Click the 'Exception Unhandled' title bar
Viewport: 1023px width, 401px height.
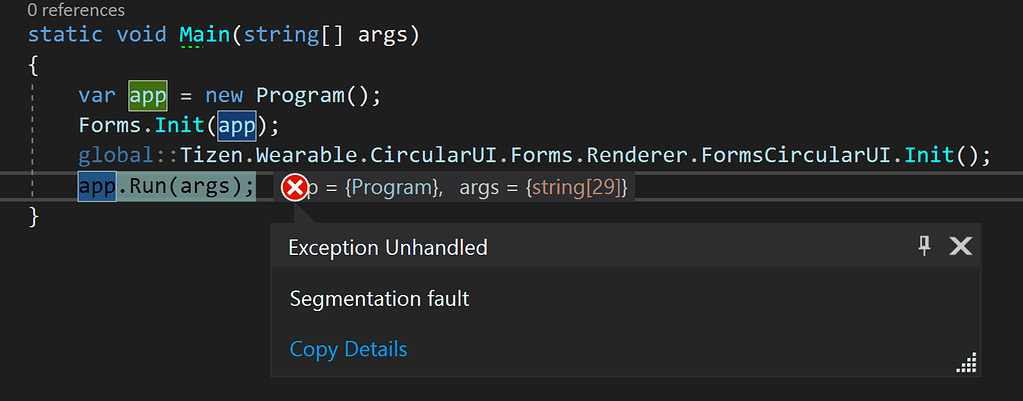click(x=625, y=245)
